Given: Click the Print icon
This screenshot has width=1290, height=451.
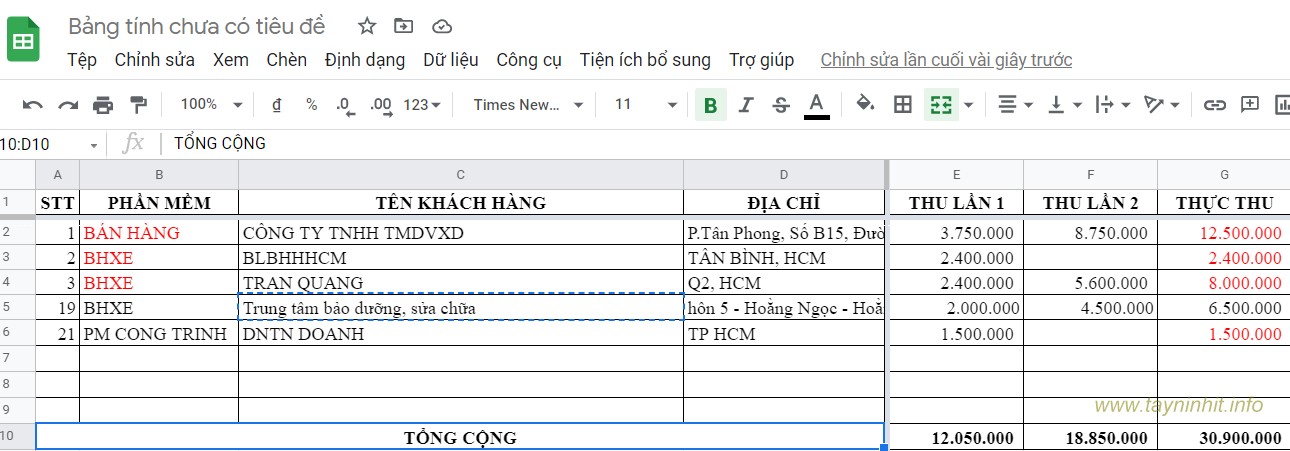Looking at the screenshot, I should click(103, 105).
